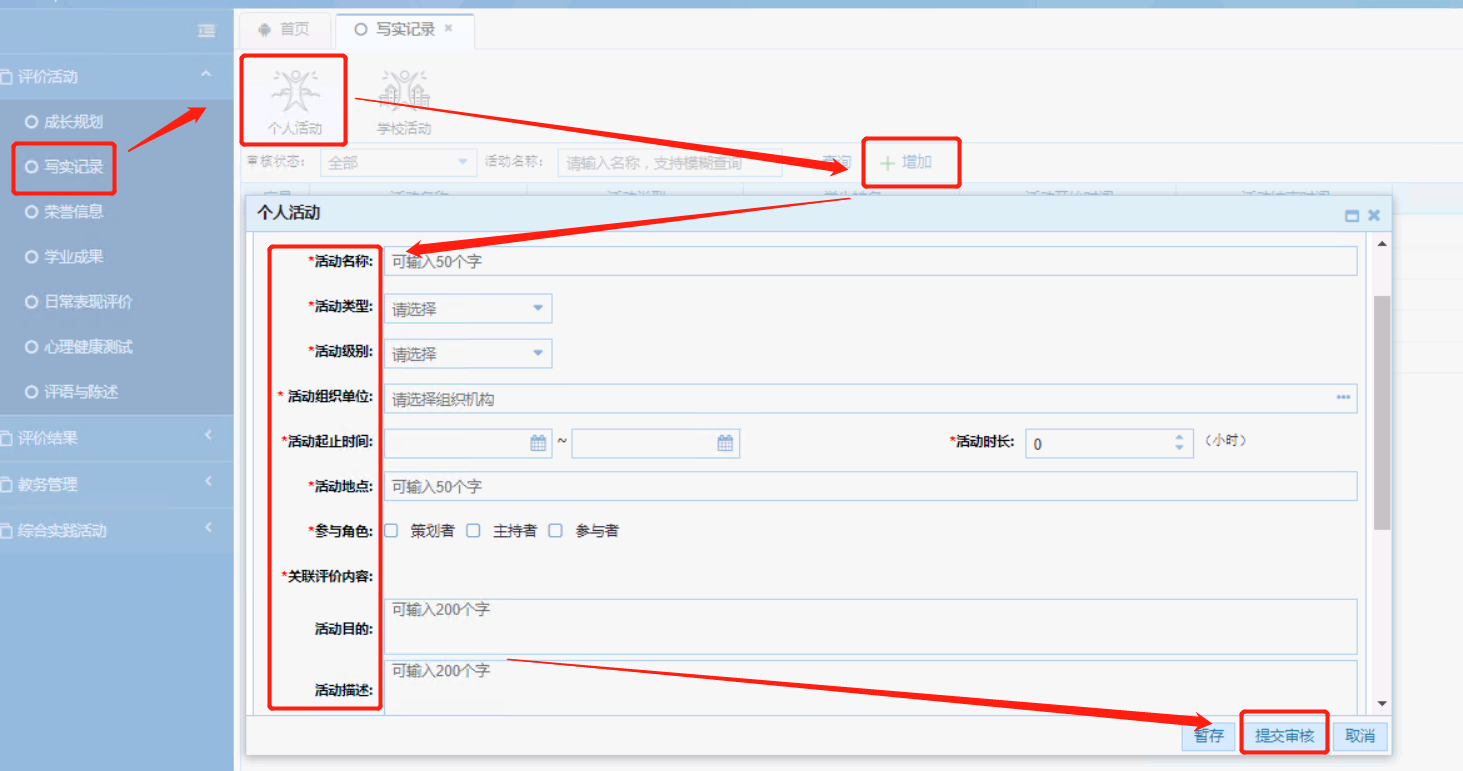Maximize the 个人活动 dialog
1463x771 pixels.
1352,215
